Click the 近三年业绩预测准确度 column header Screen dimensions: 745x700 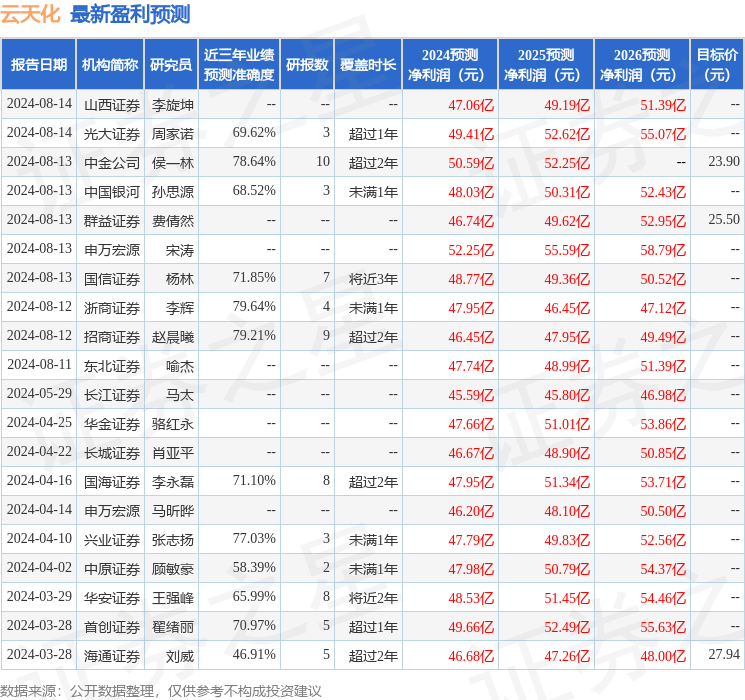click(x=239, y=65)
